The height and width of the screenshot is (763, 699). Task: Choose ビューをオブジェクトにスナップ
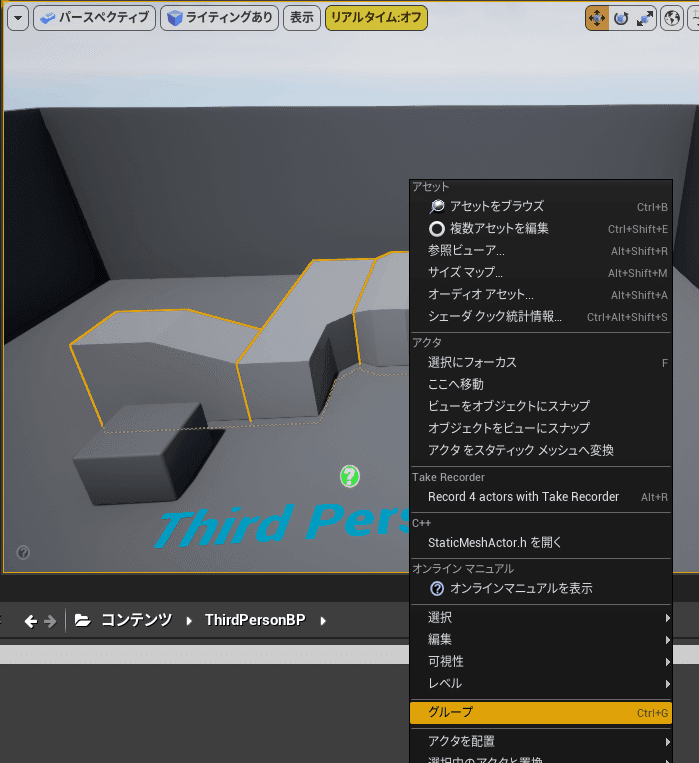coord(541,406)
